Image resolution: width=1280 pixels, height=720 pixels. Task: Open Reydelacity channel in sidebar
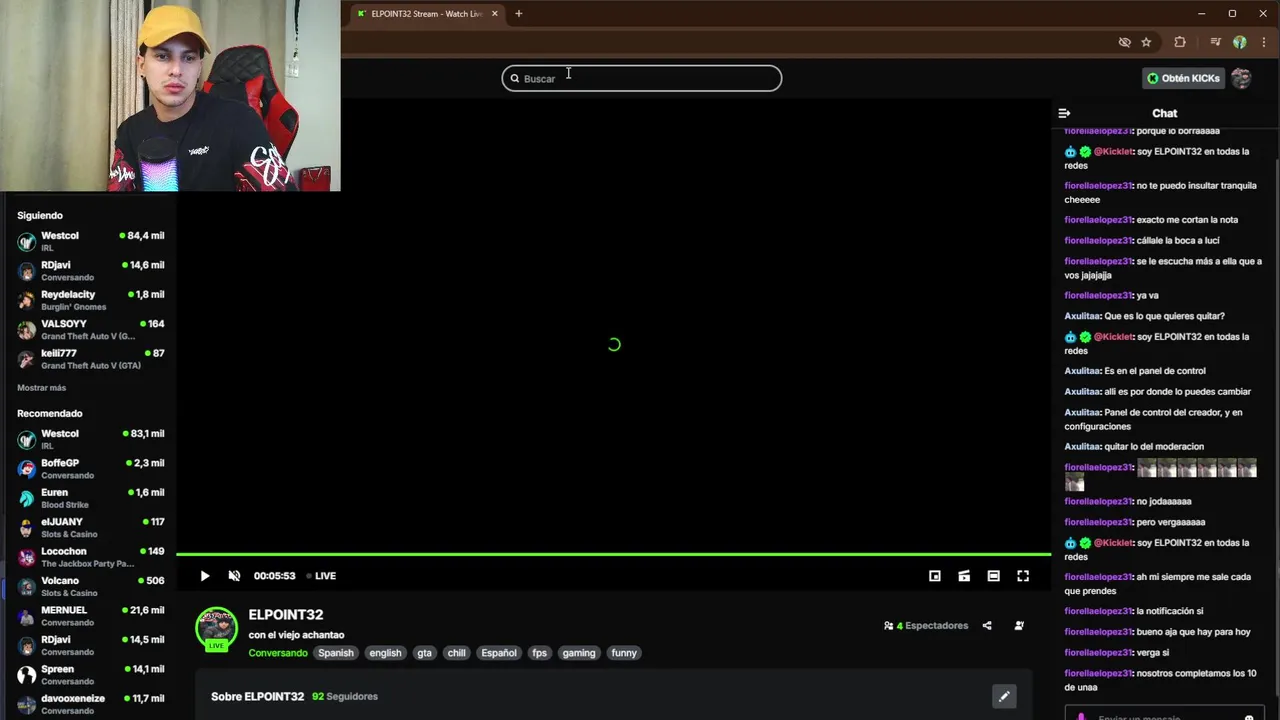(90, 300)
